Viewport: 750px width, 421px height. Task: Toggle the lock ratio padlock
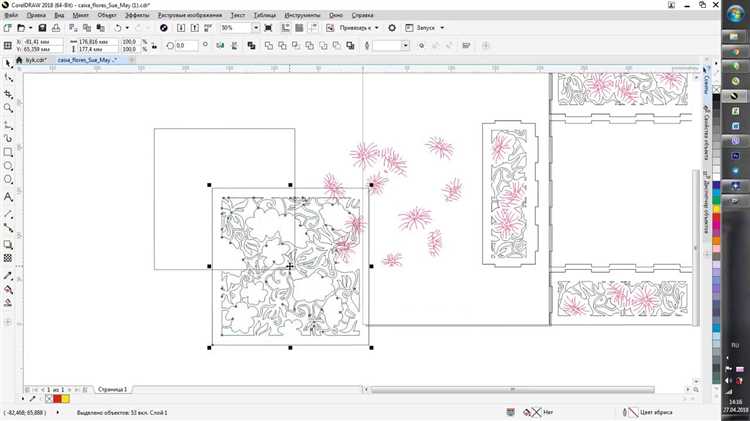click(154, 46)
